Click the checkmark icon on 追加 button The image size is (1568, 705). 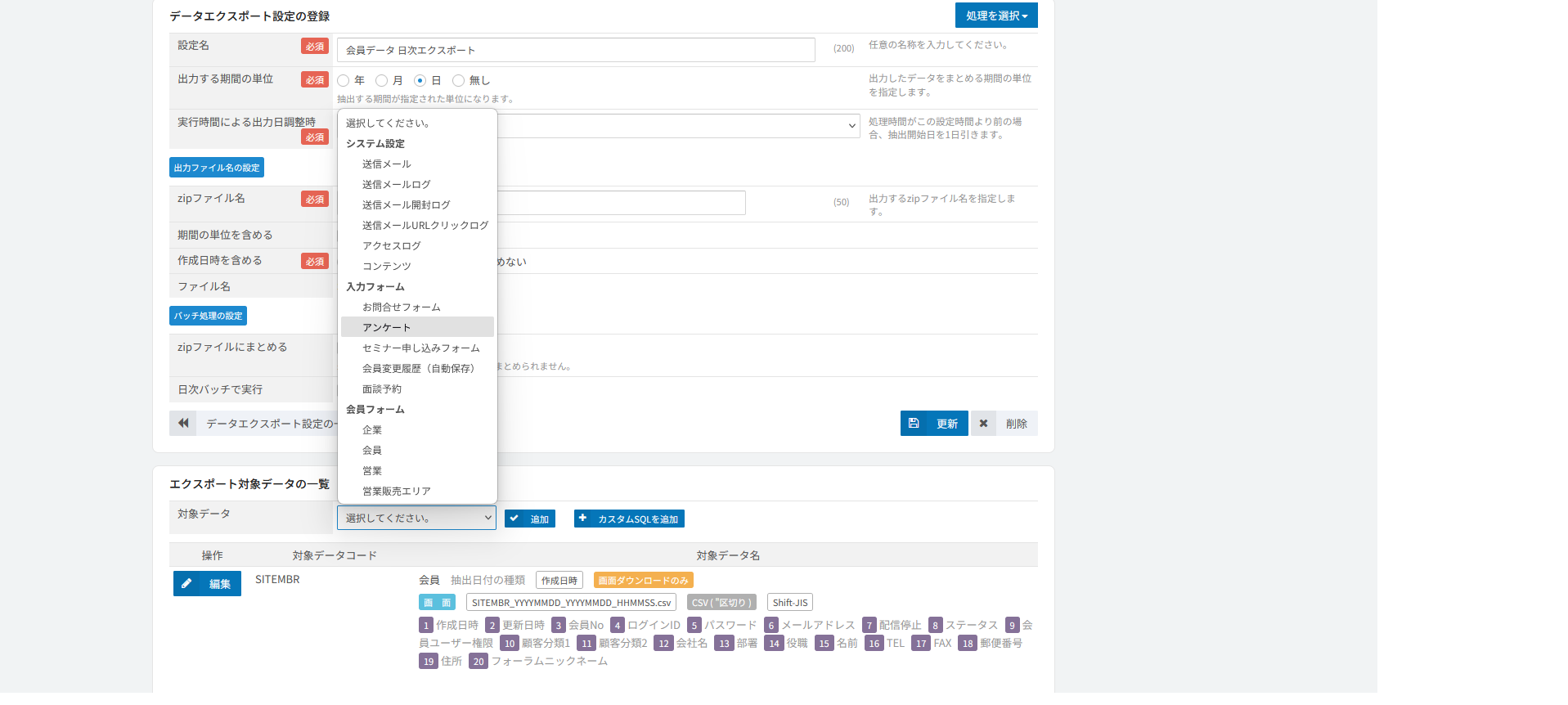point(514,519)
